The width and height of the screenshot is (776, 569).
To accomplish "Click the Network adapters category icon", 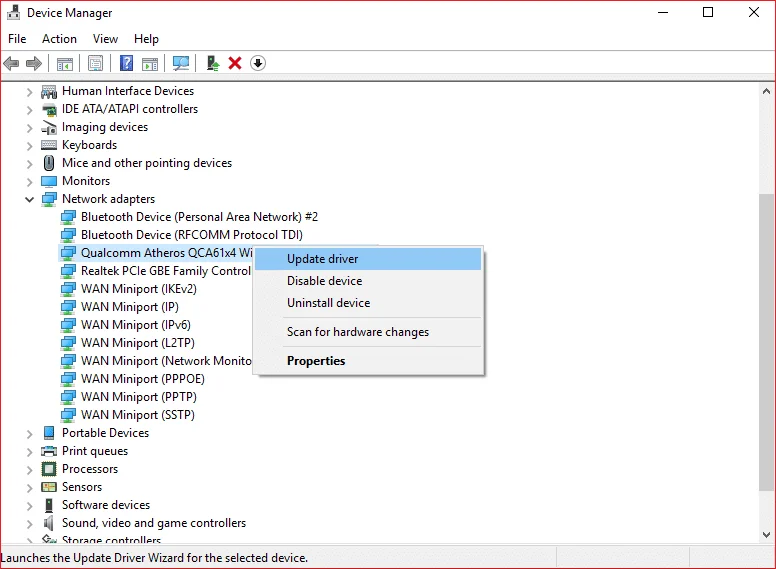I will [x=49, y=199].
